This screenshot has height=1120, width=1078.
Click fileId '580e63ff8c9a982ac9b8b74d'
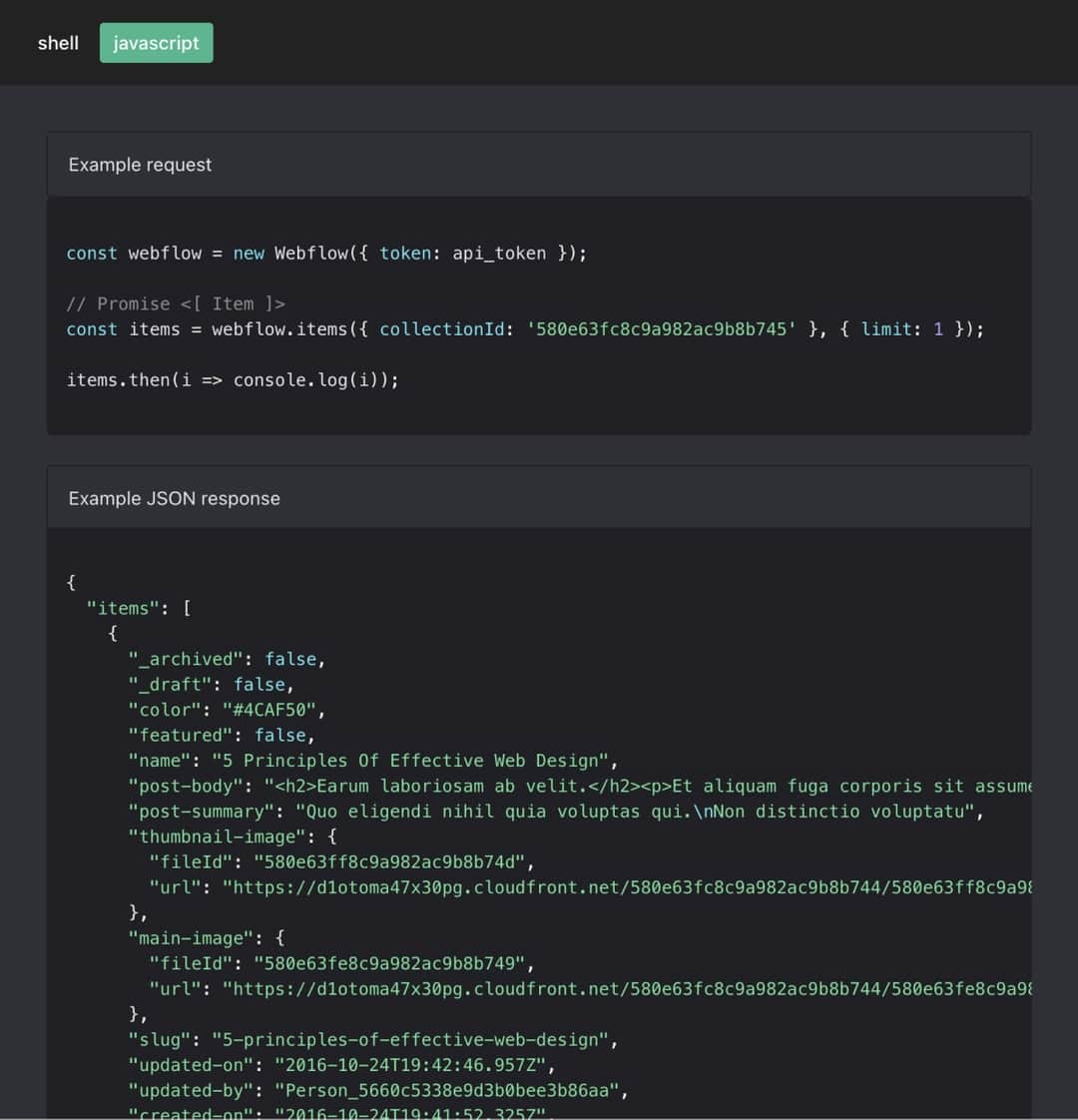[389, 862]
